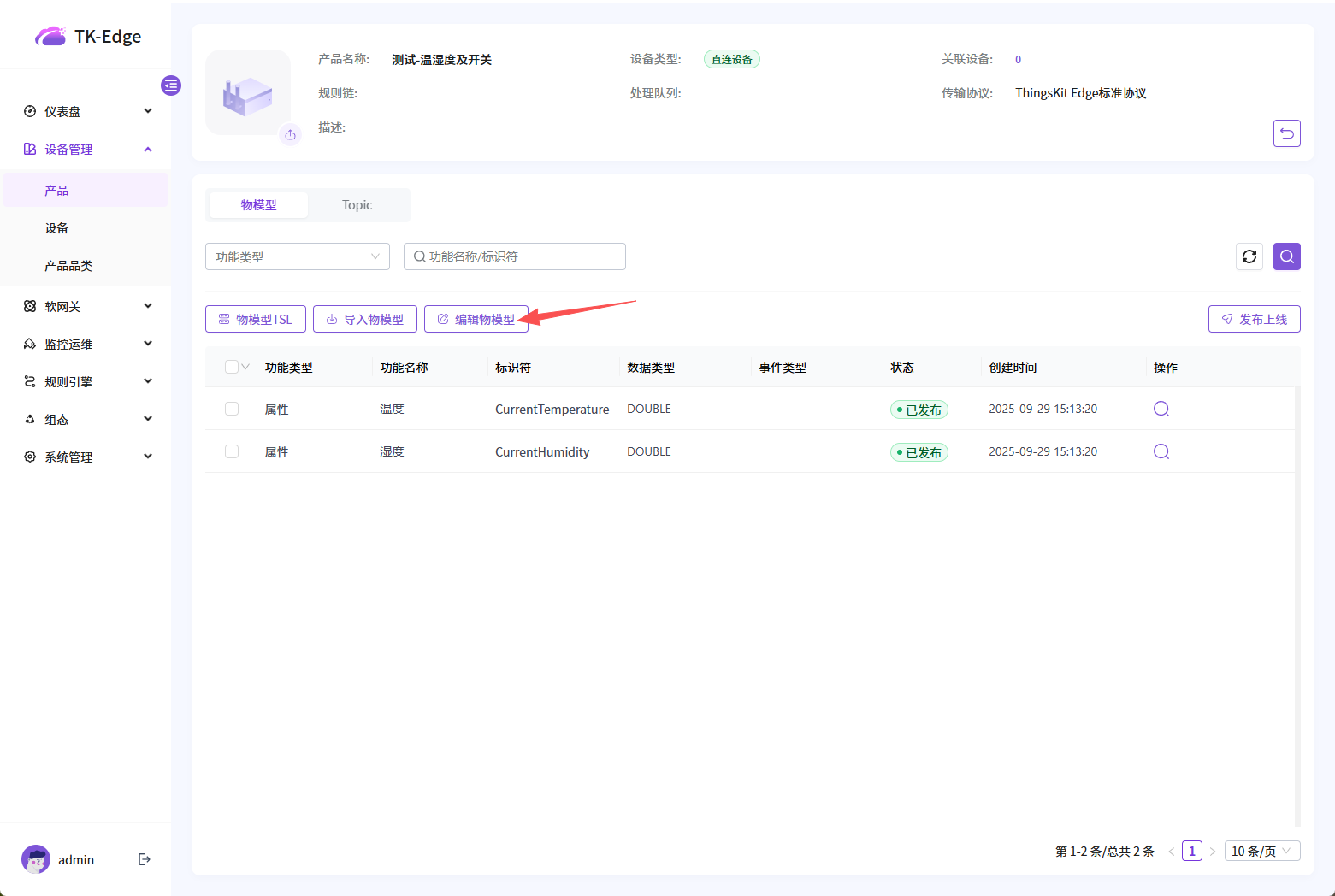Click the 编辑物模型 button
This screenshot has width=1335, height=896.
pos(476,319)
